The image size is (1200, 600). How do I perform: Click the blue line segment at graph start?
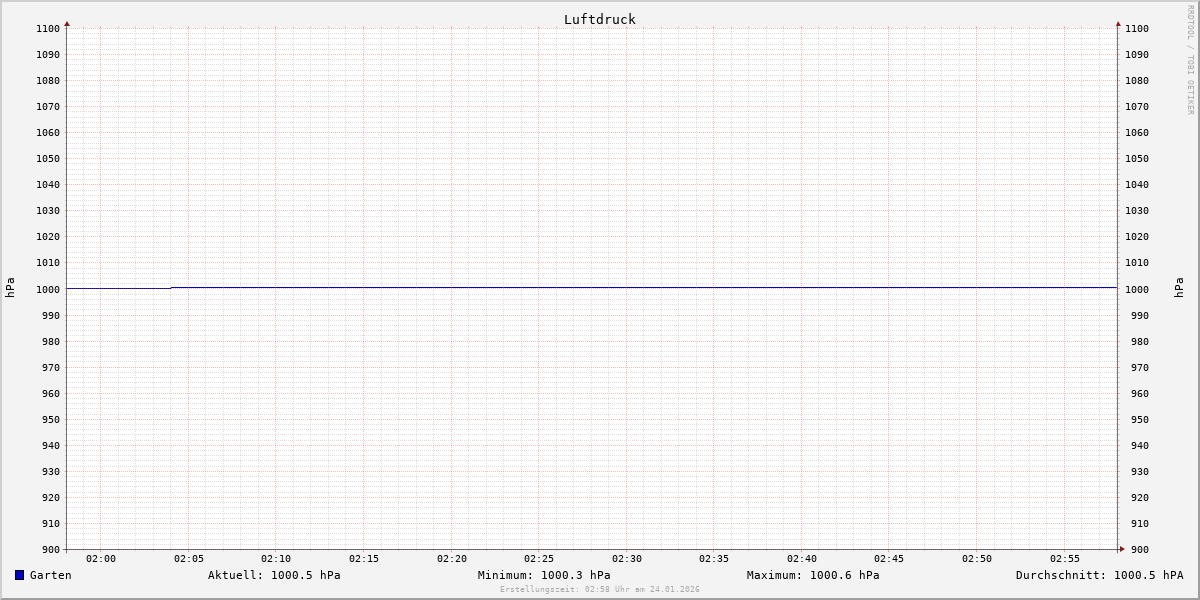point(118,288)
